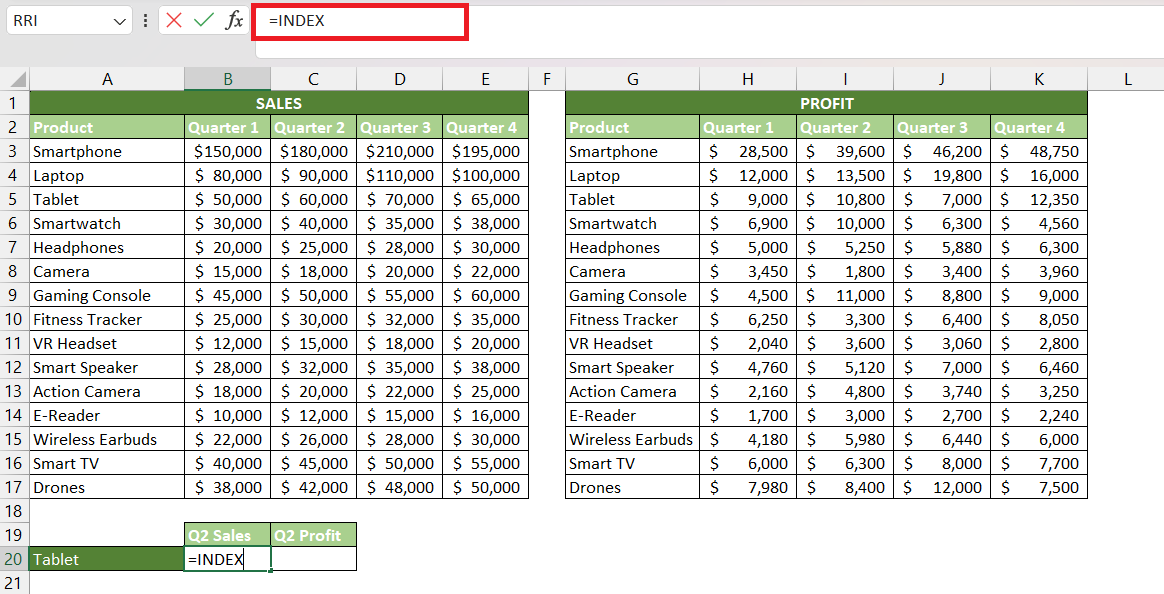
Task: Click the PROFIT merged title cell
Action: tap(826, 103)
